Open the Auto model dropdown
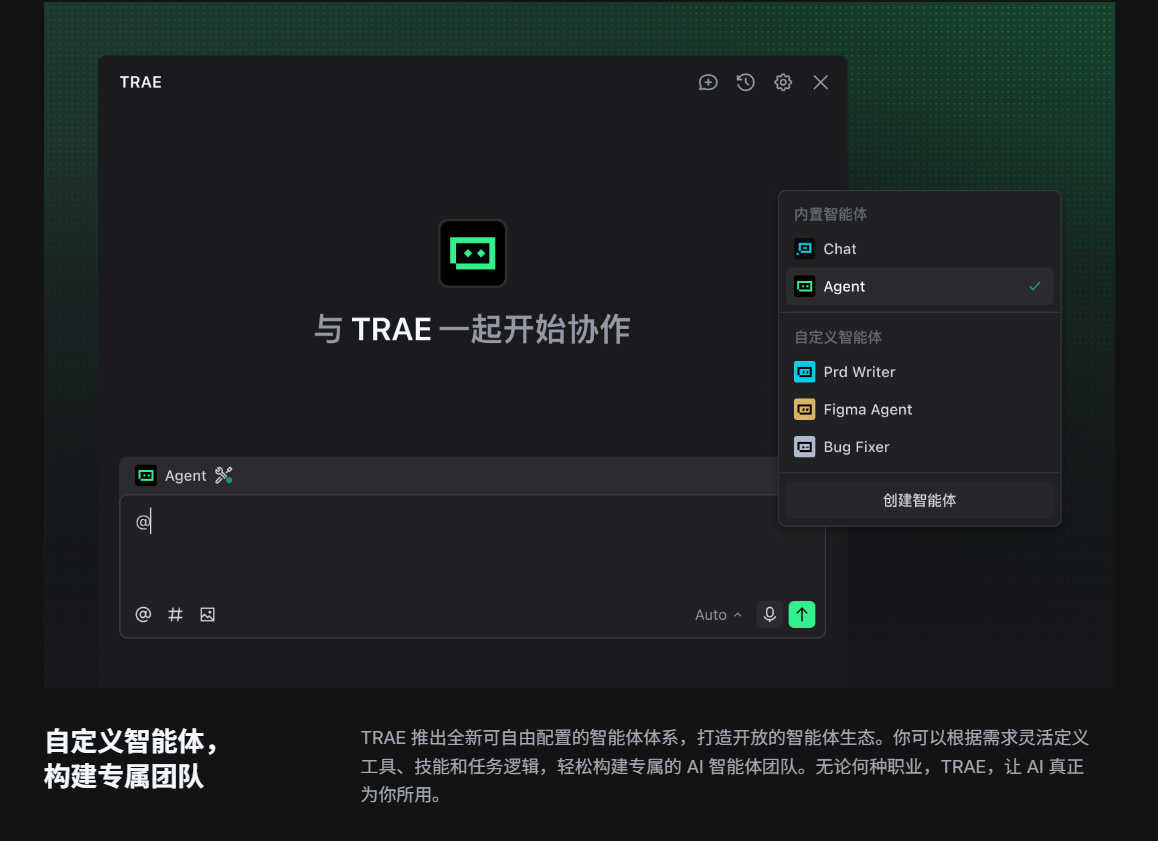 718,614
